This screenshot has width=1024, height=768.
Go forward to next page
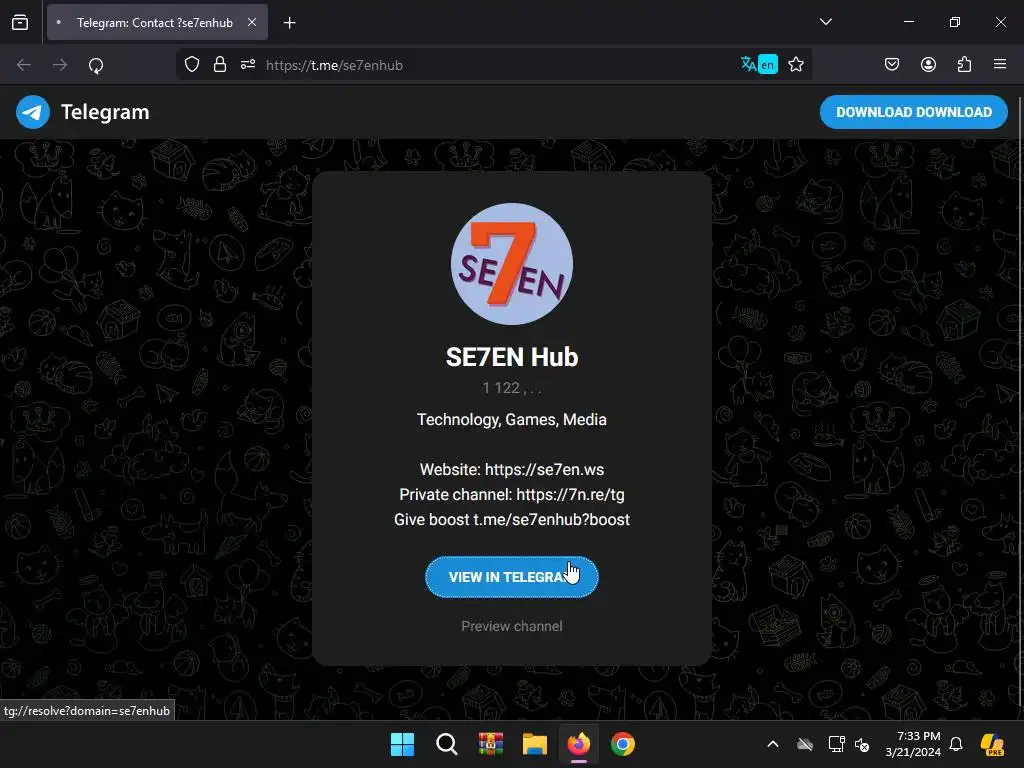tap(60, 65)
